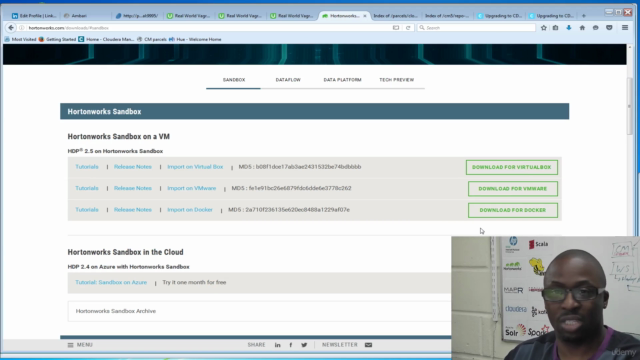
Task: Open Tutorials link in VMware row
Action: point(87,188)
